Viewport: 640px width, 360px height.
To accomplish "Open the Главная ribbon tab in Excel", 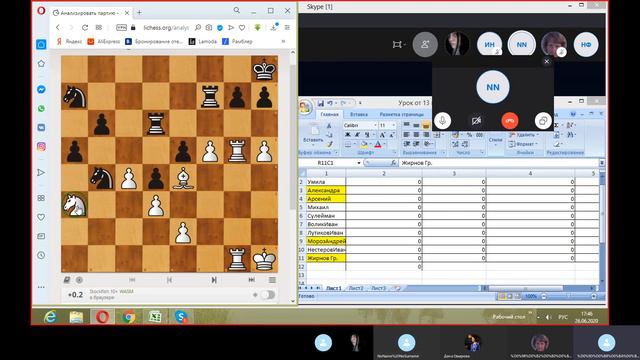I will click(x=329, y=114).
